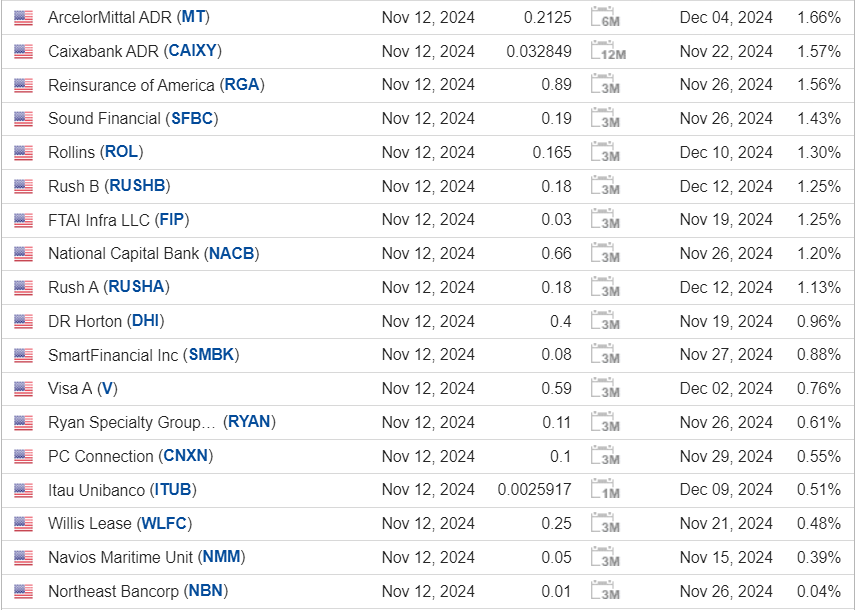Click the 6M calendar icon for ArcelorMittal

coord(605,17)
